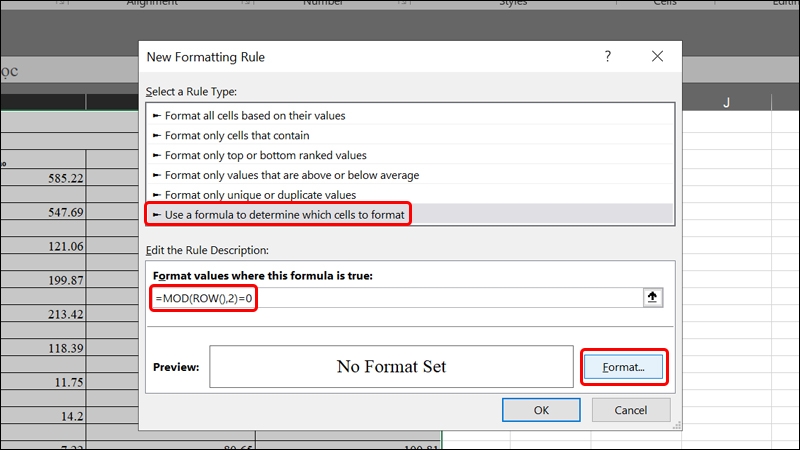Image resolution: width=800 pixels, height=450 pixels.
Task: Click the 'No Format Set' preview box
Action: (391, 366)
